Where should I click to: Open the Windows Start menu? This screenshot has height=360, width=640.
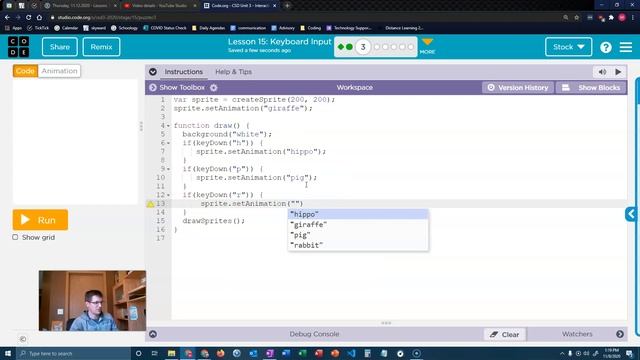coord(8,353)
